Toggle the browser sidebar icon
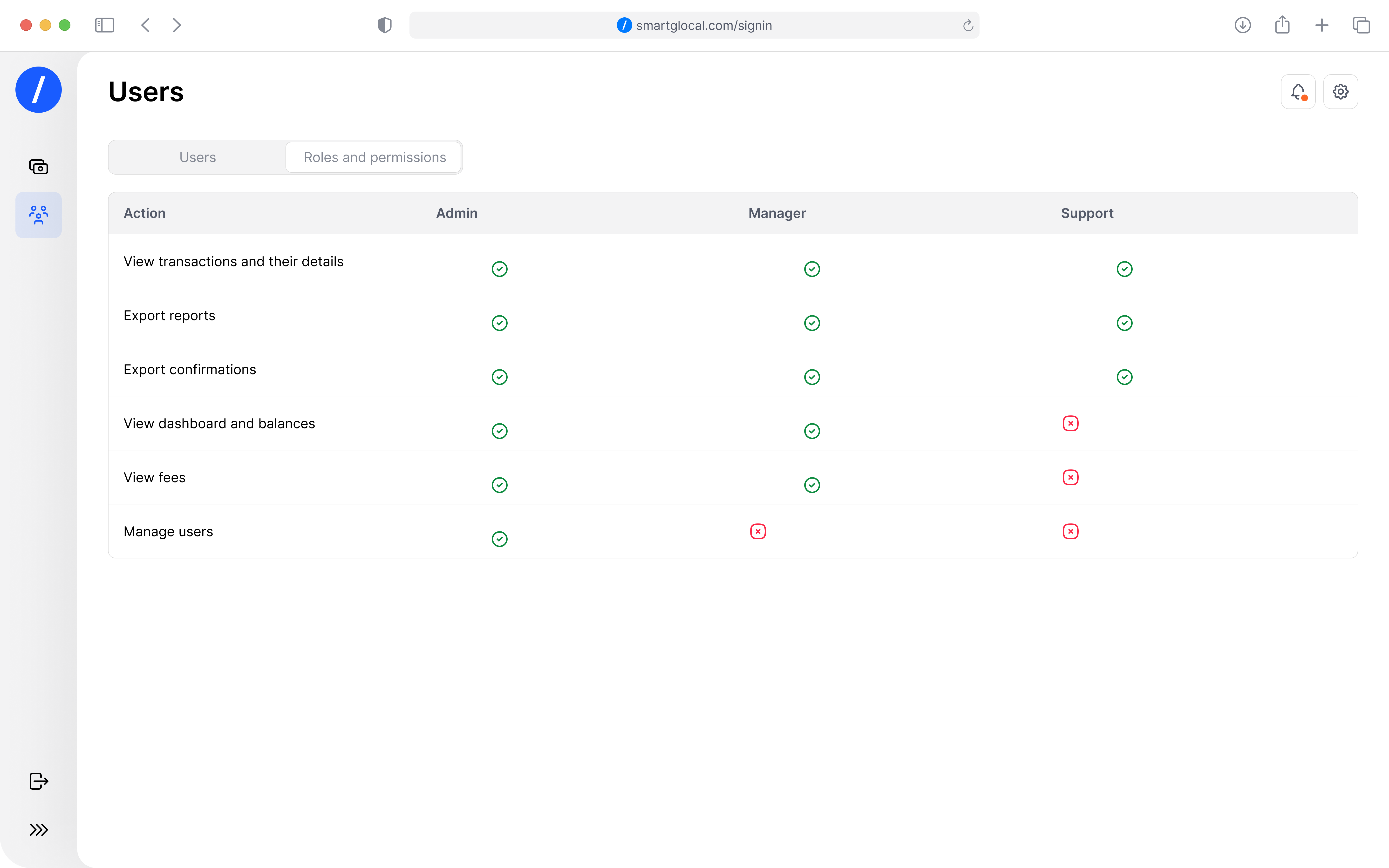This screenshot has height=868, width=1389. 104,25
